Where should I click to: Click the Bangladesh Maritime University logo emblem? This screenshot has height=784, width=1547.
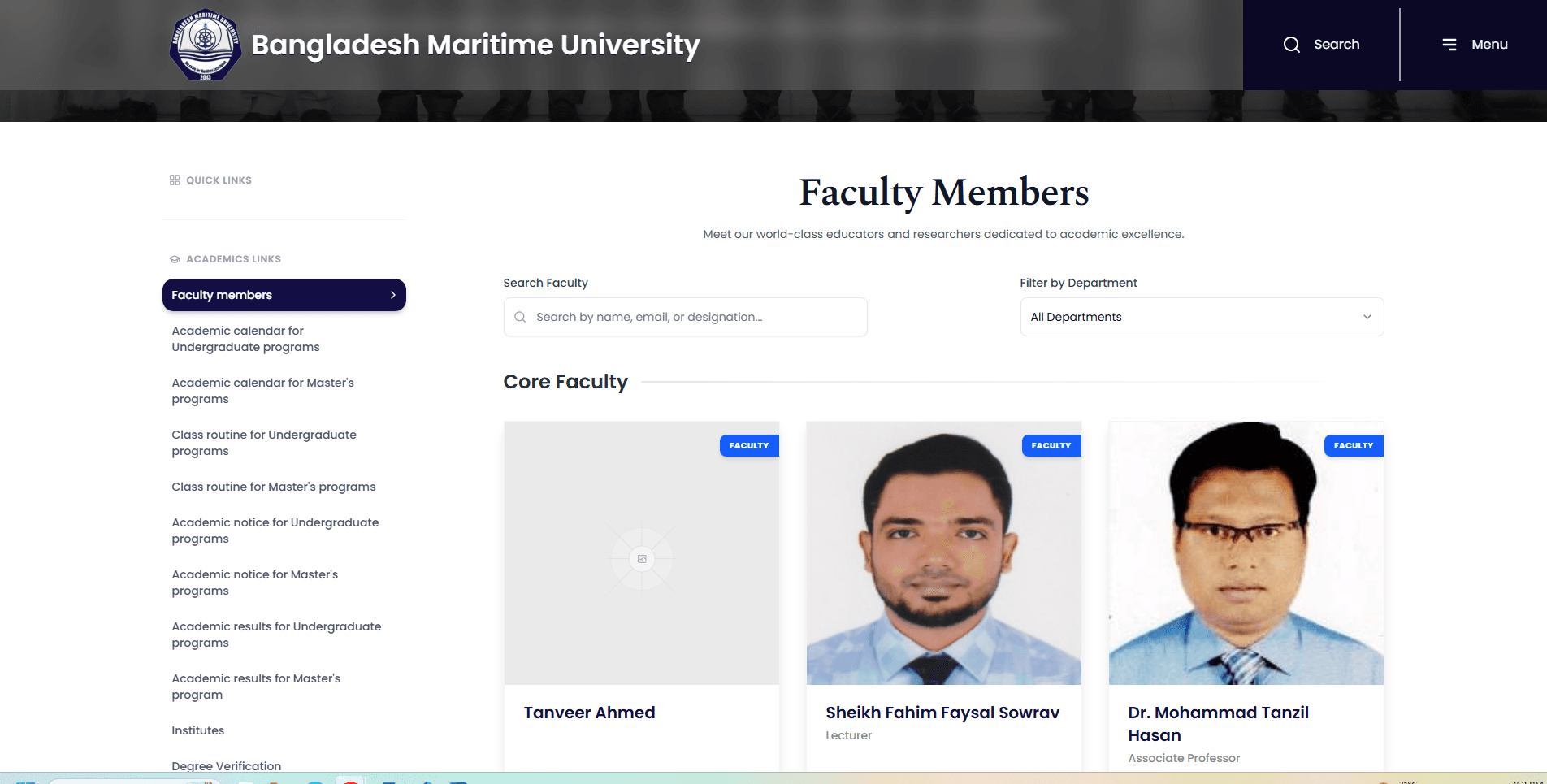click(205, 45)
